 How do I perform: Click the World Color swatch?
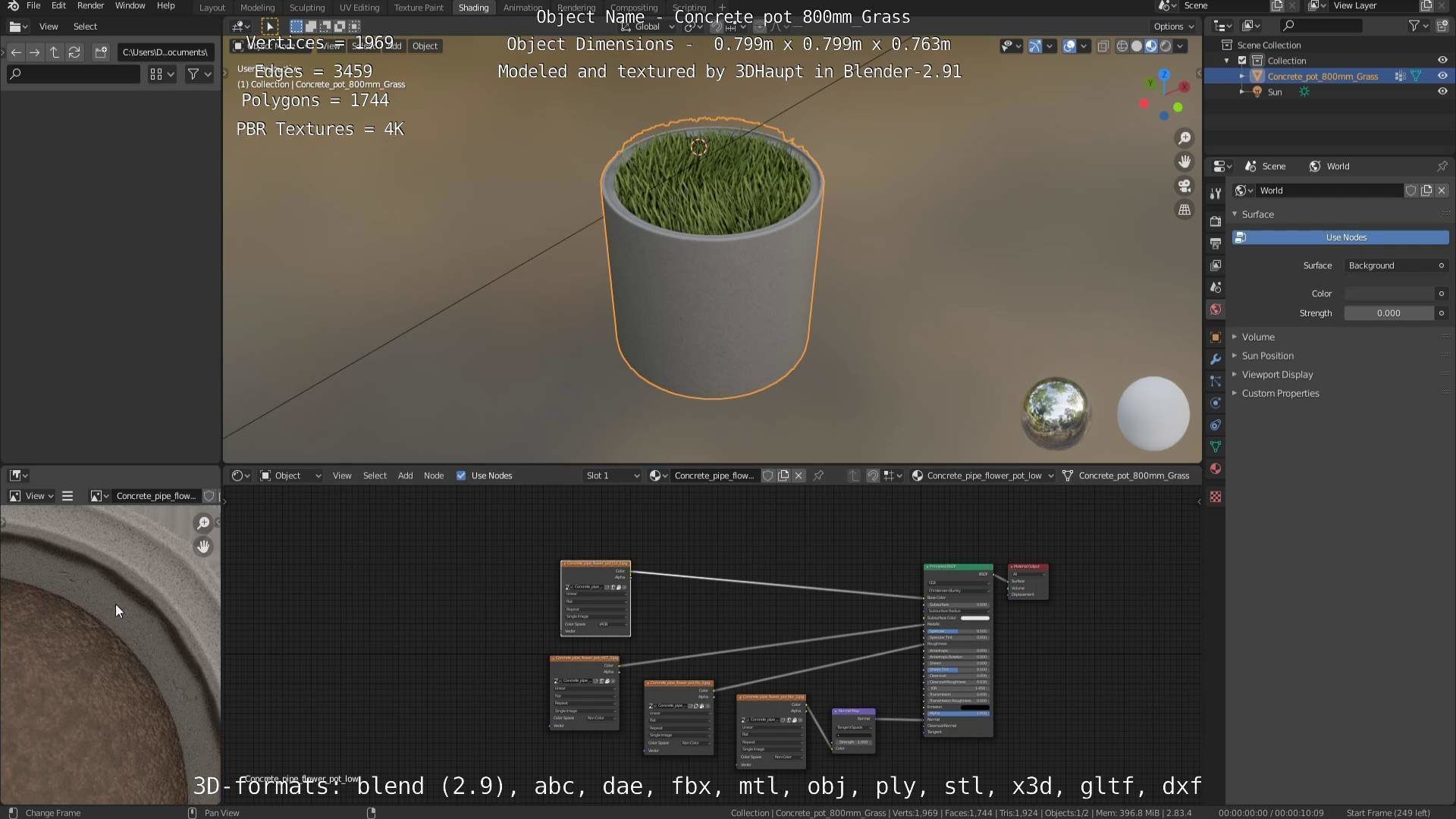[1390, 293]
